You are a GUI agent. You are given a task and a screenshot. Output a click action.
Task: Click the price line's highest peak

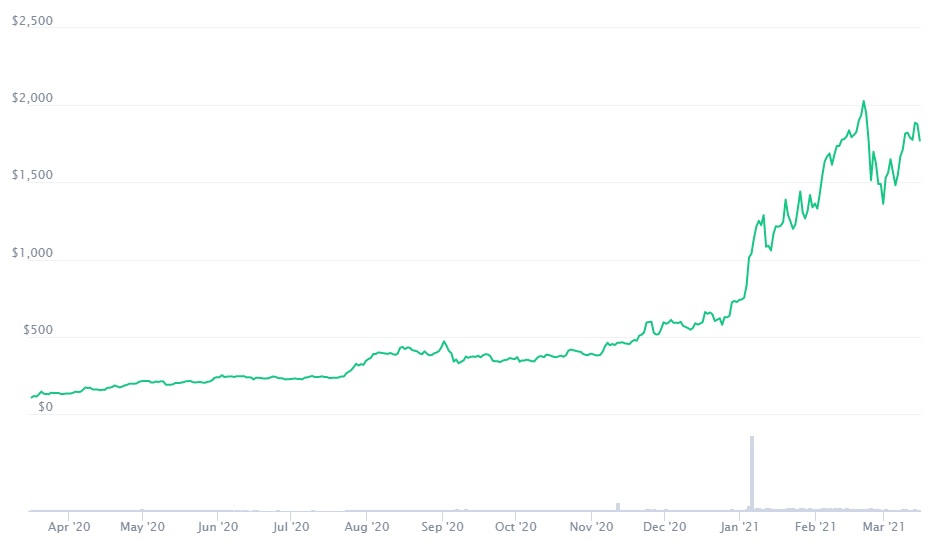pyautogui.click(x=863, y=101)
